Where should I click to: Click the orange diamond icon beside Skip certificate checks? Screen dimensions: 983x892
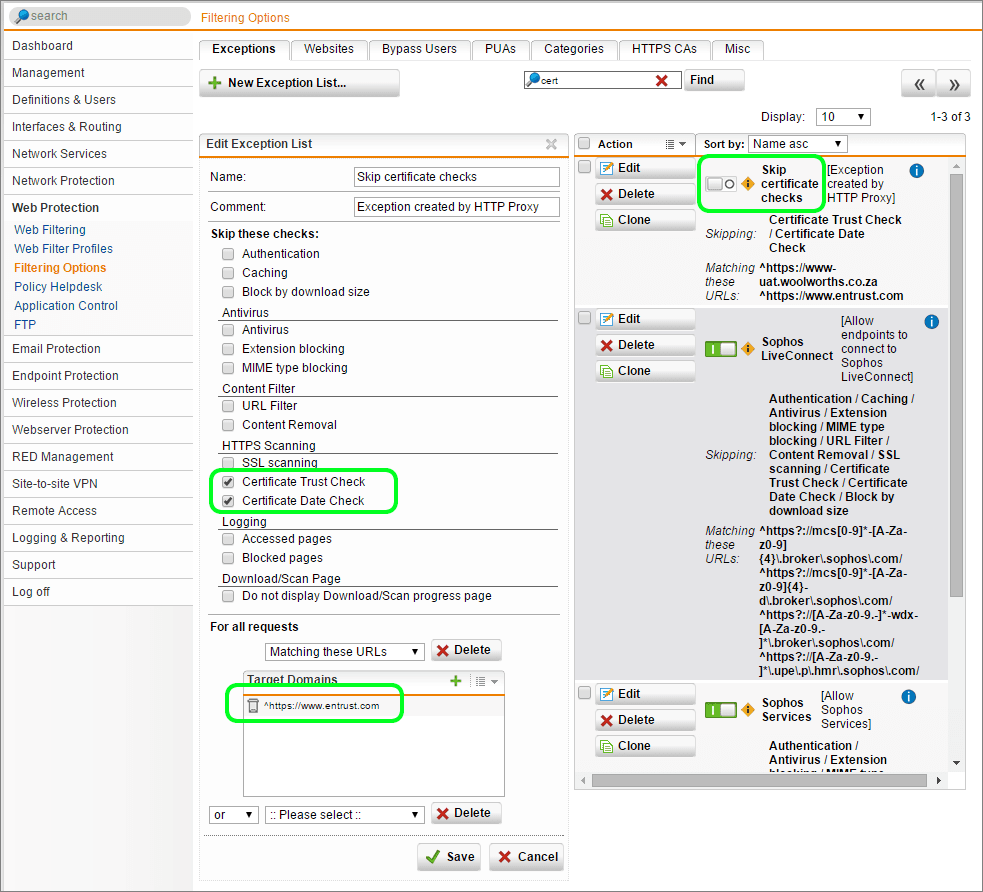[x=747, y=184]
